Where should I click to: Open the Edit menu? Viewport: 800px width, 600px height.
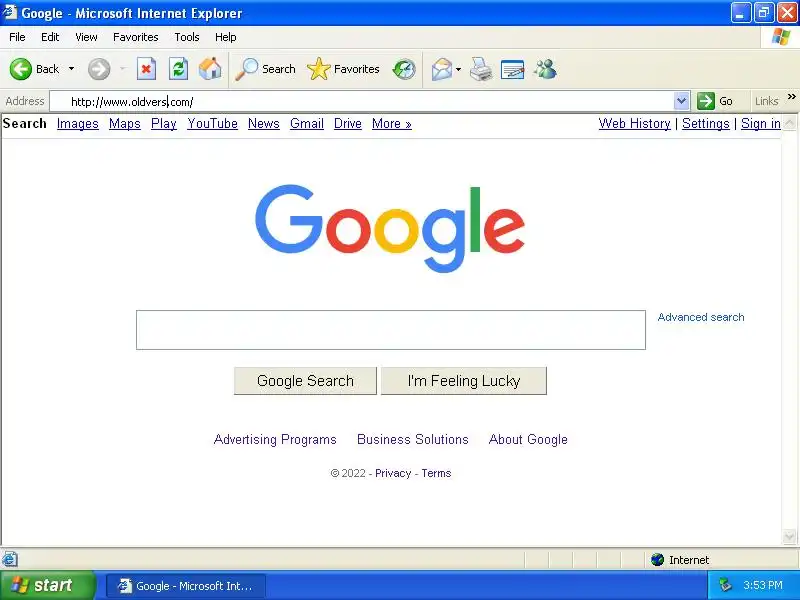50,37
